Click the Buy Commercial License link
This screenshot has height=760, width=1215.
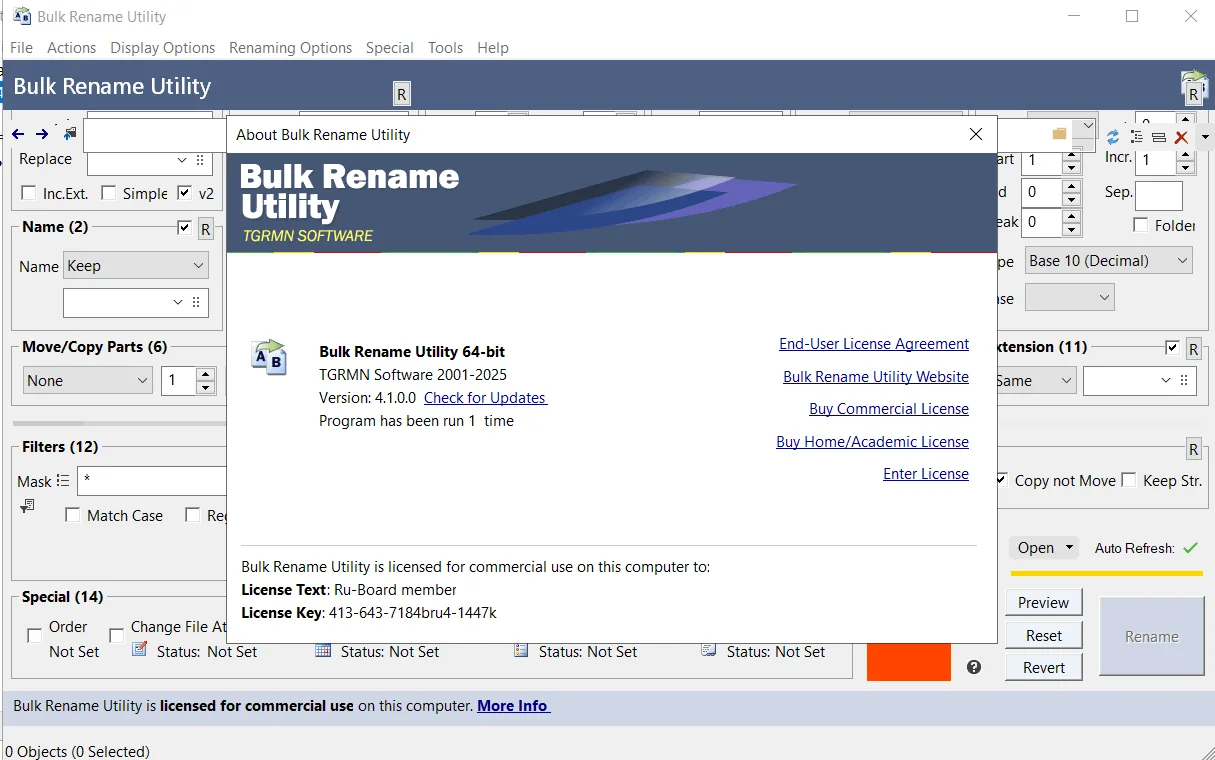889,409
